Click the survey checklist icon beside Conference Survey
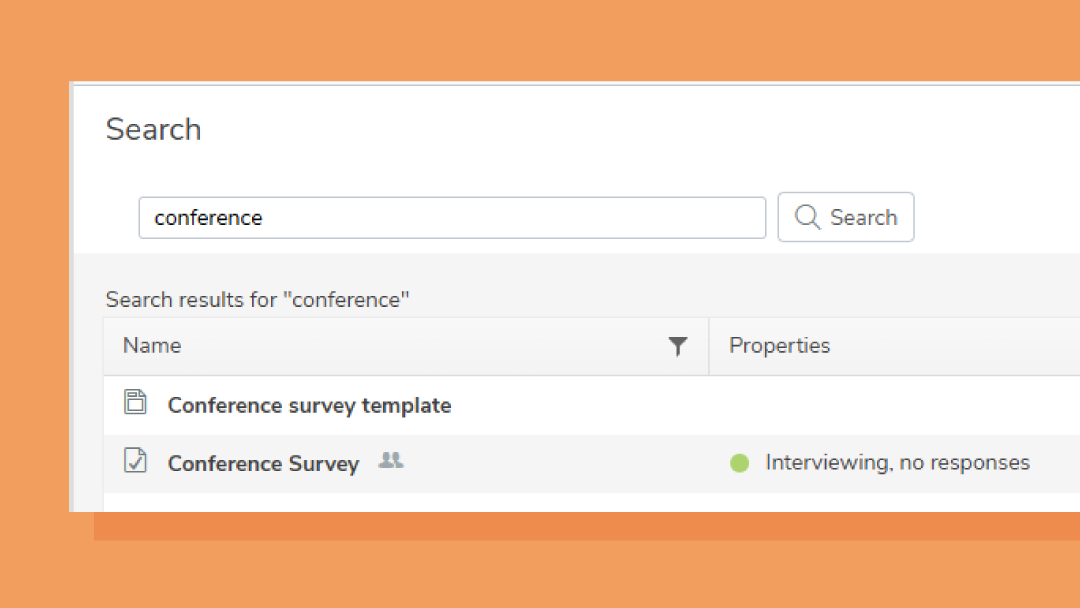This screenshot has width=1080, height=608. pos(135,461)
